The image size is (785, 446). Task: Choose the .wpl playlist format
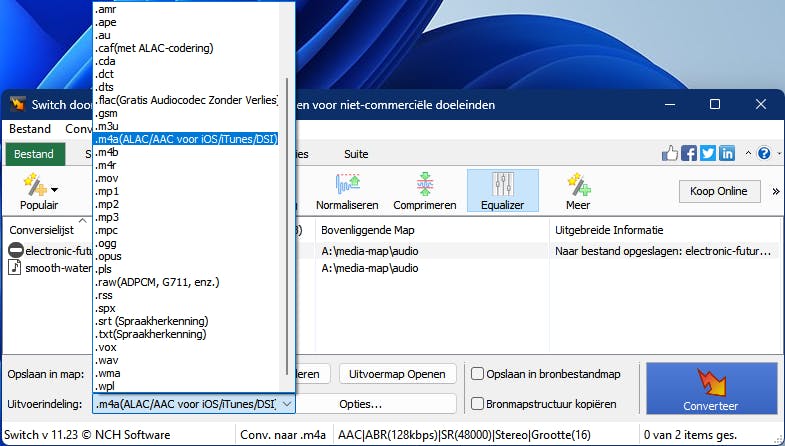(186, 386)
